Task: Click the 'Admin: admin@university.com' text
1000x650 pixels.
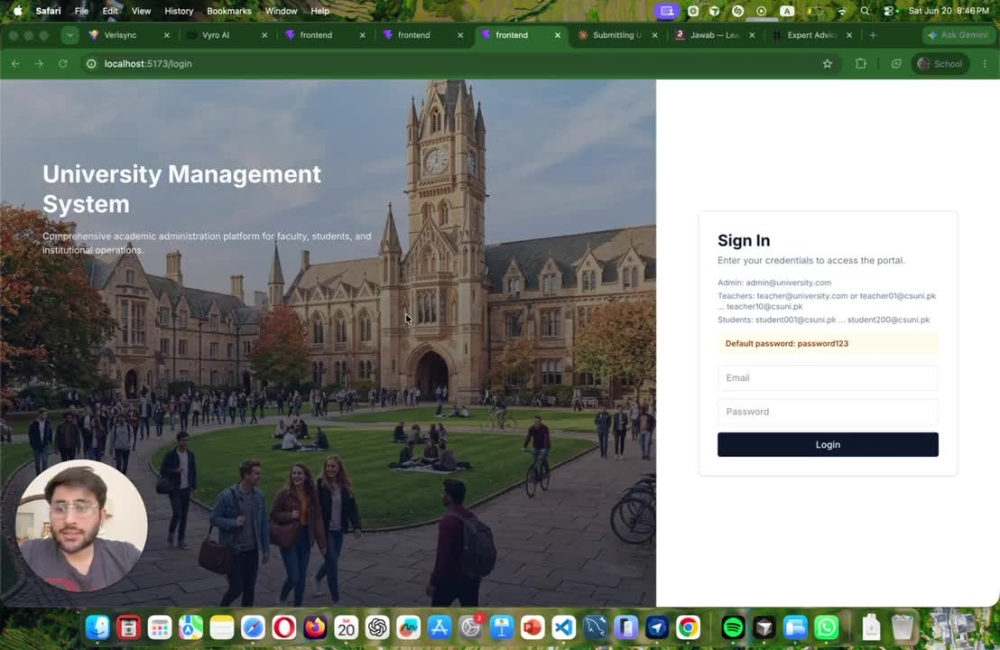Action: (x=774, y=283)
